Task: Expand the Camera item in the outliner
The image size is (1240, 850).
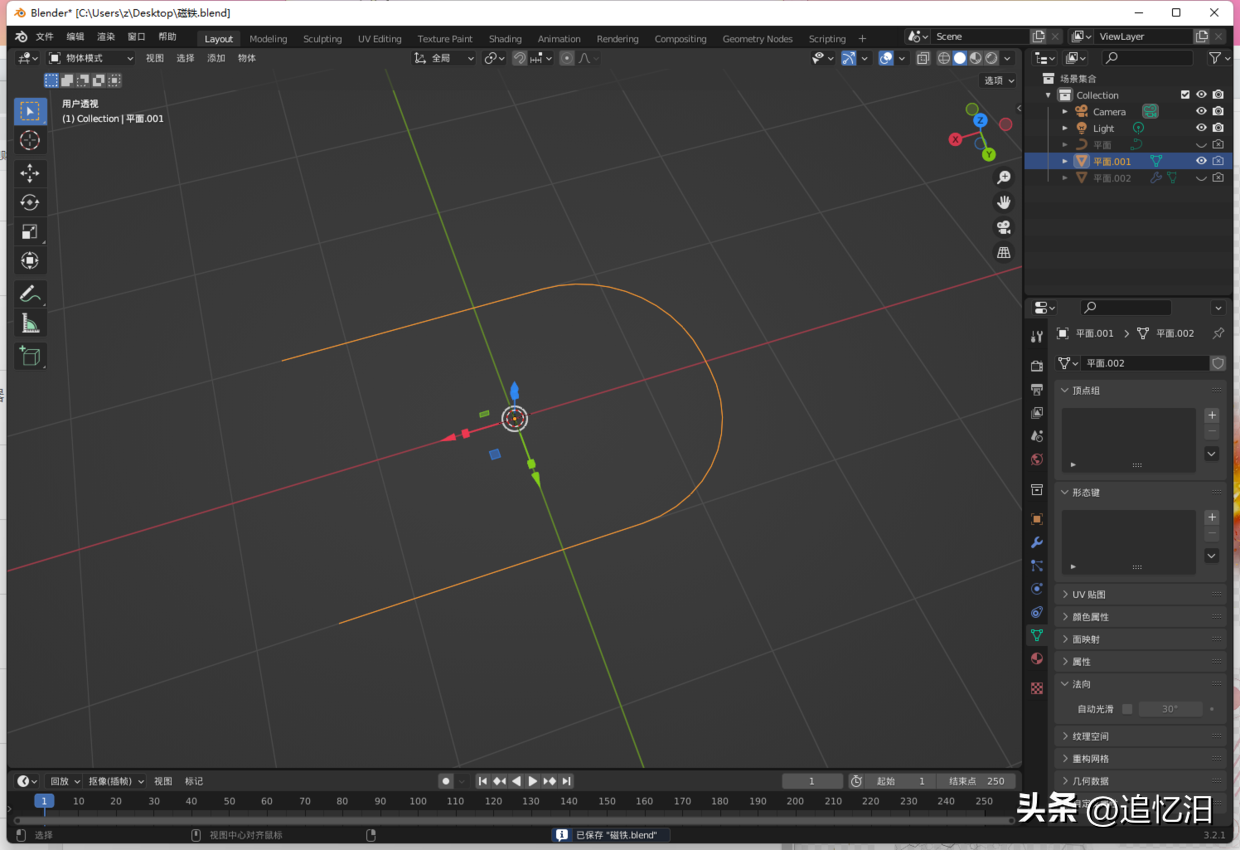Action: click(x=1063, y=111)
